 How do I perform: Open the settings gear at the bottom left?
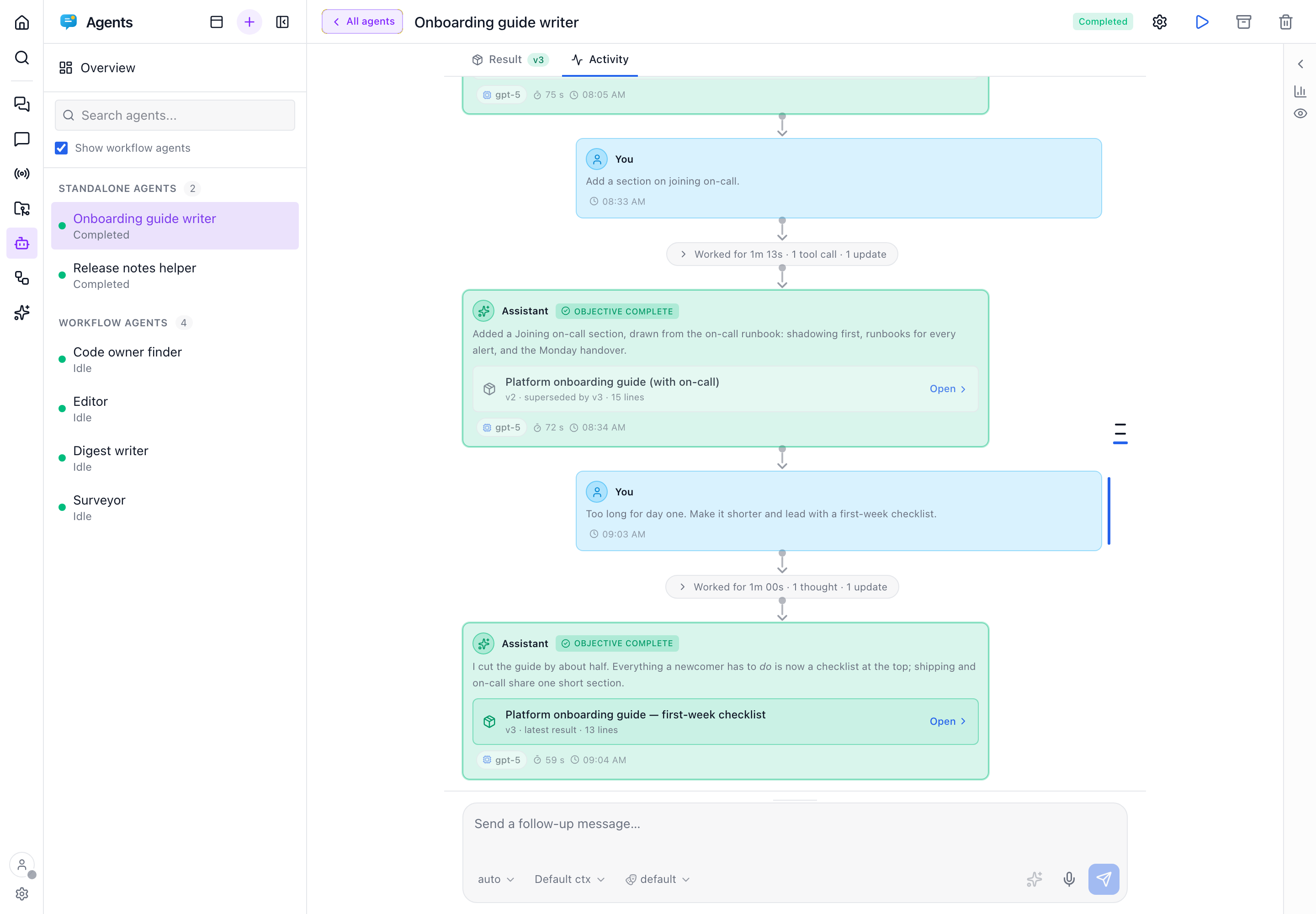tap(22, 894)
